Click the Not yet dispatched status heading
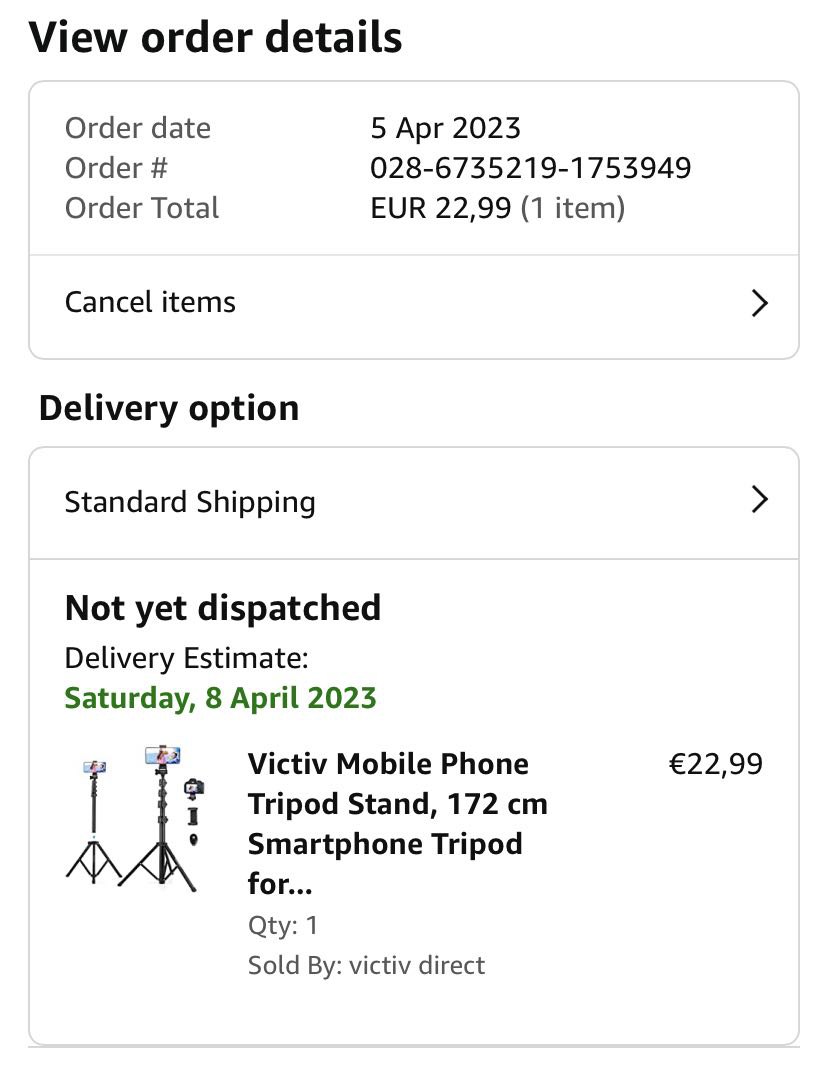The height and width of the screenshot is (1069, 828). pyautogui.click(x=223, y=608)
